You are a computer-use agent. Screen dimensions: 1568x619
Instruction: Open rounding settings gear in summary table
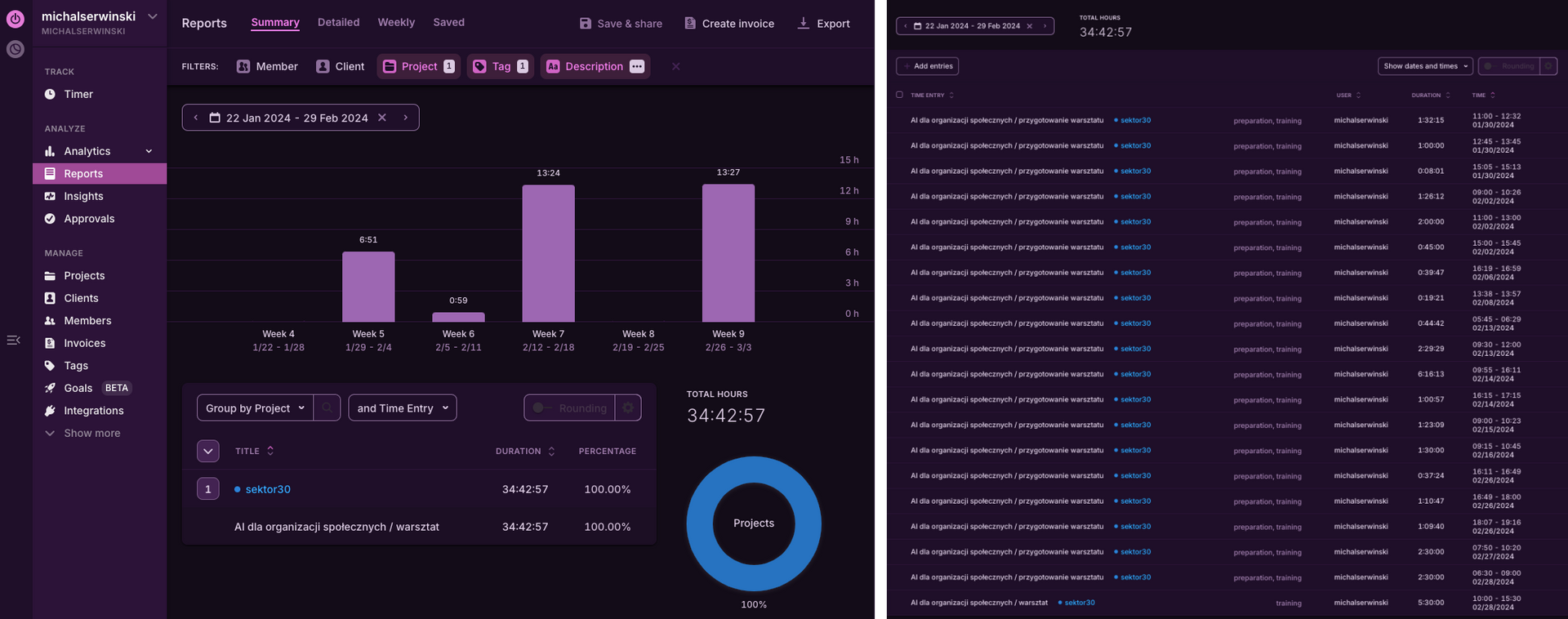point(628,408)
